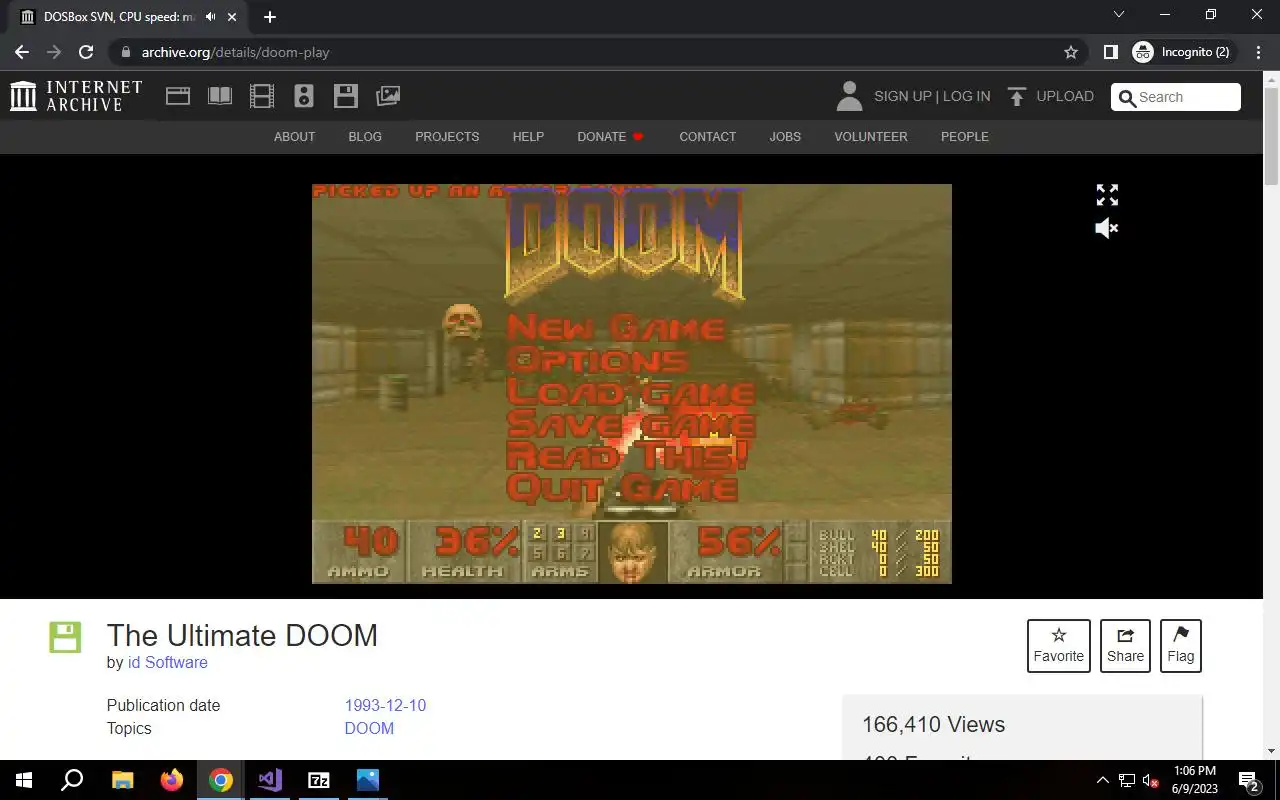Image resolution: width=1280 pixels, height=800 pixels.
Task: Click the address bar URL
Action: [235, 52]
